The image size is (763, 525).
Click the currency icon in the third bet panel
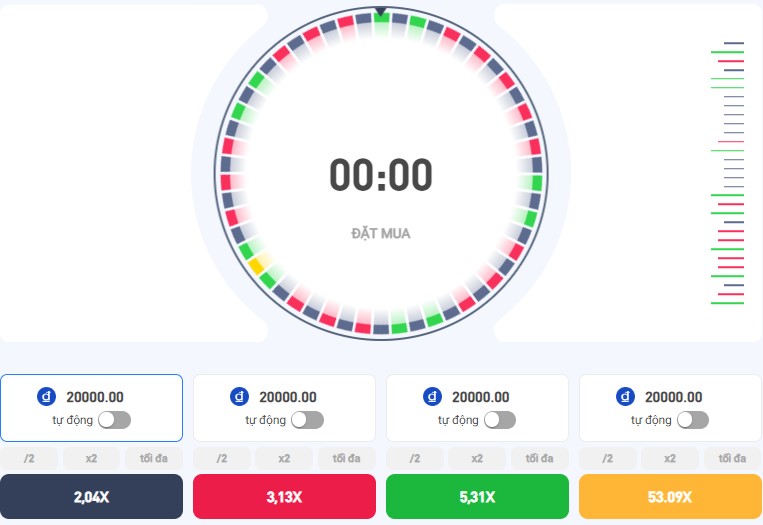coord(432,397)
